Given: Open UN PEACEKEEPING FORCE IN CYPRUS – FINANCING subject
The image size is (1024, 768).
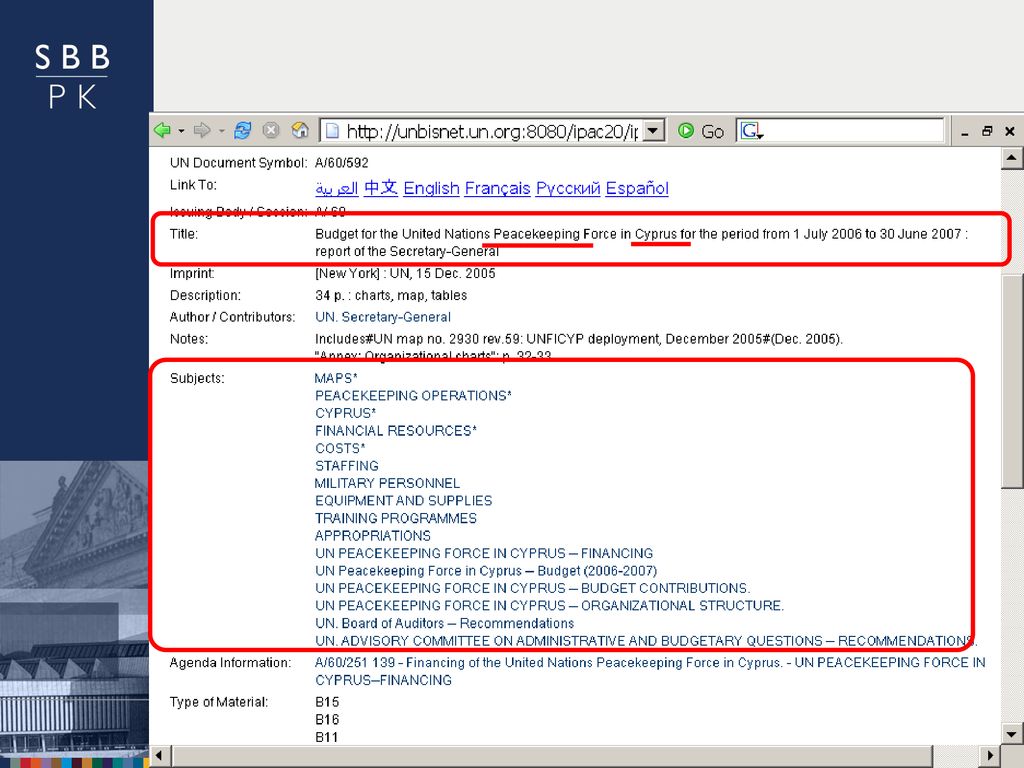Looking at the screenshot, I should [x=484, y=554].
